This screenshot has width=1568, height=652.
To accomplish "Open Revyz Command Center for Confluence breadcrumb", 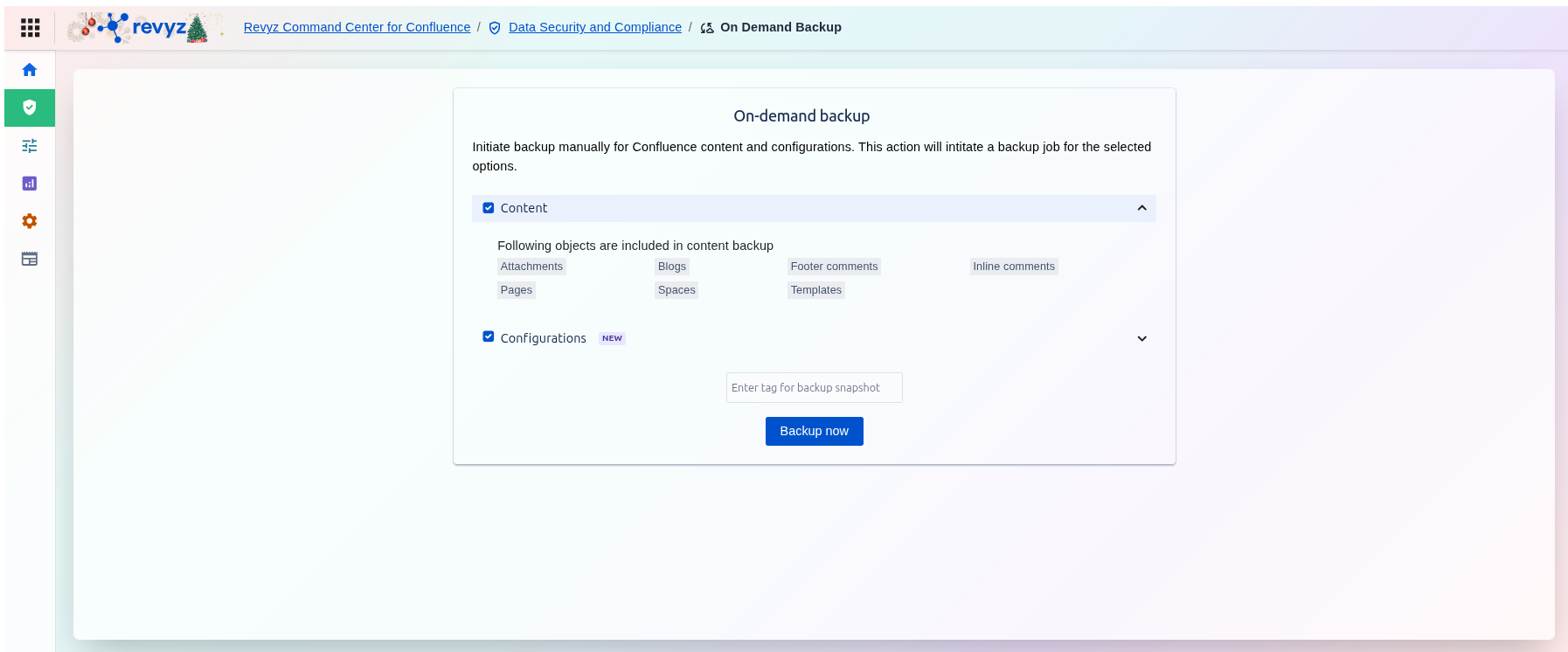I will pos(357,27).
